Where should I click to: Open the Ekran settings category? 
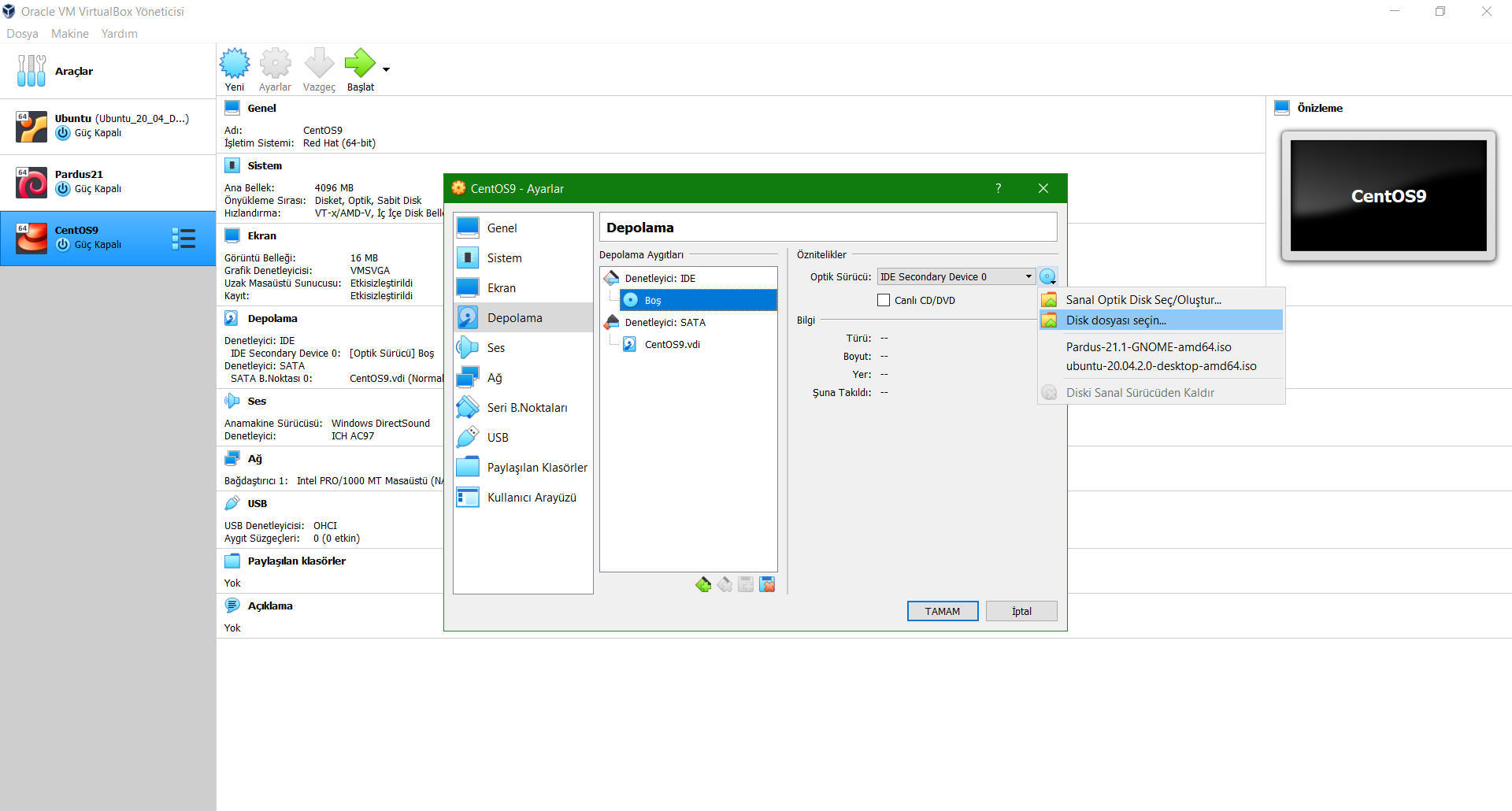click(523, 287)
